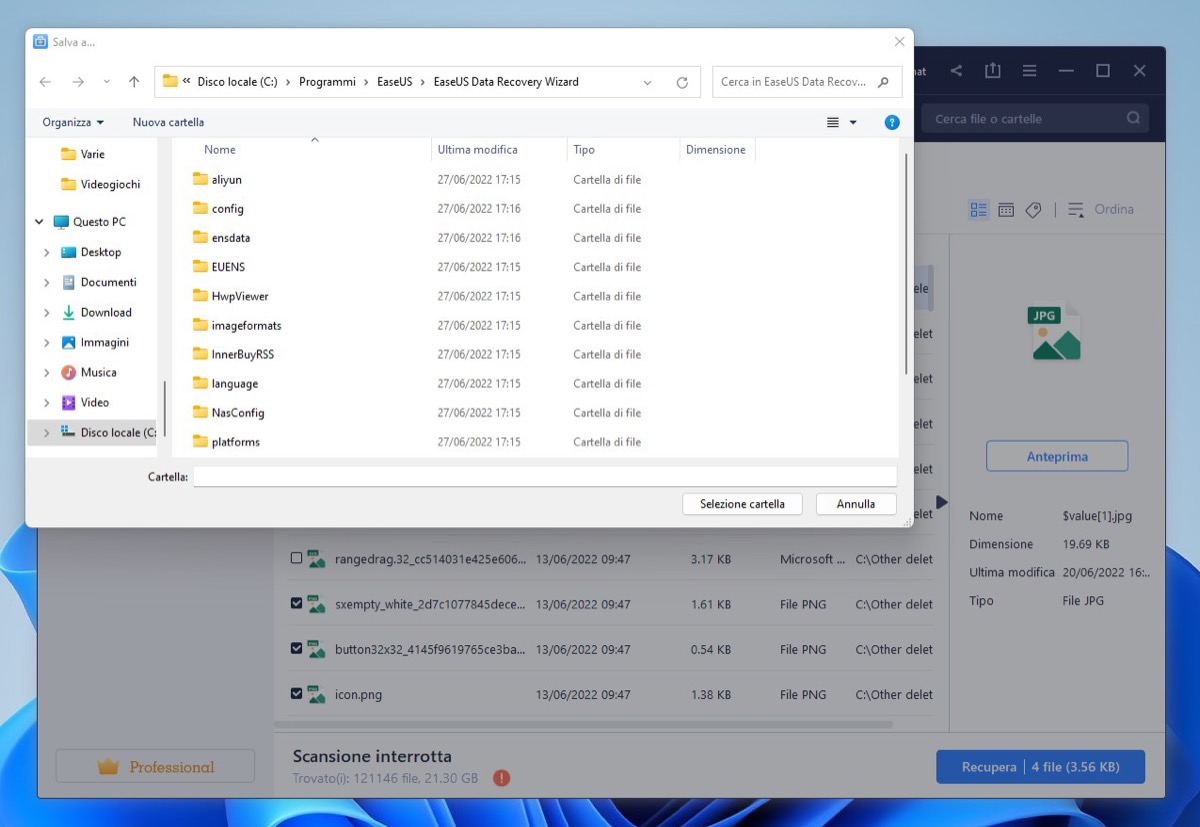Select the language folder

point(235,384)
